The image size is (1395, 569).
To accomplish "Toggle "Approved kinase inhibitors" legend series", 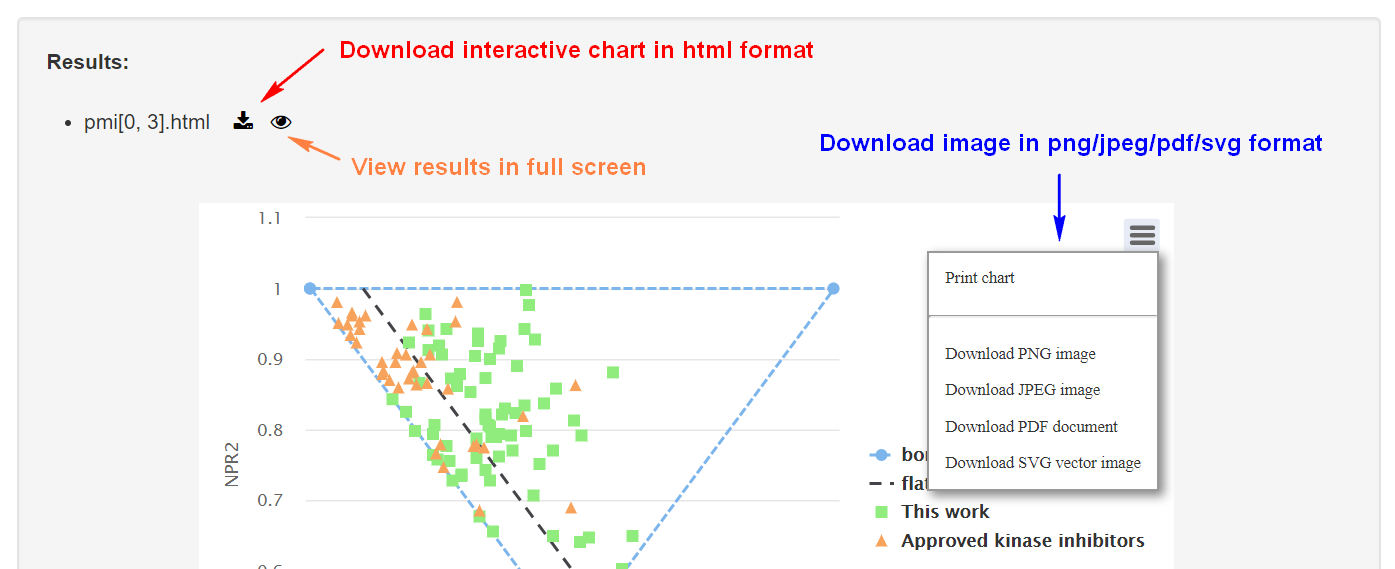I will coord(1022,541).
